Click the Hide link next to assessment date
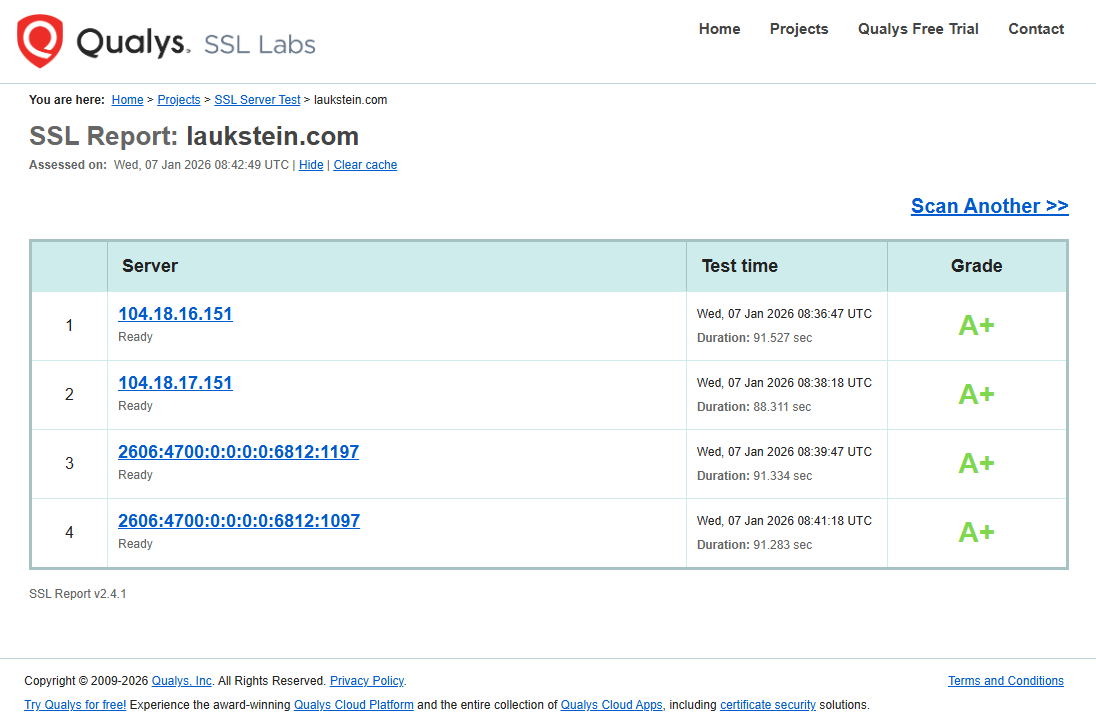The height and width of the screenshot is (727, 1096). pos(311,165)
